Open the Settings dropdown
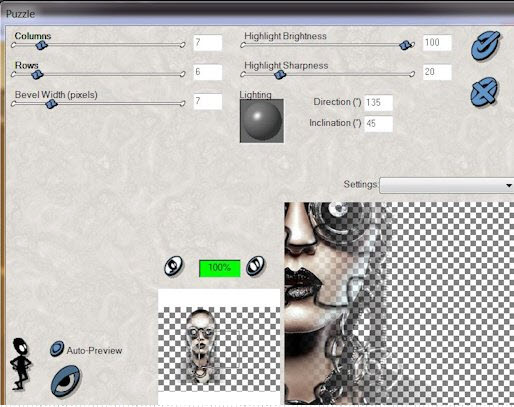 447,185
